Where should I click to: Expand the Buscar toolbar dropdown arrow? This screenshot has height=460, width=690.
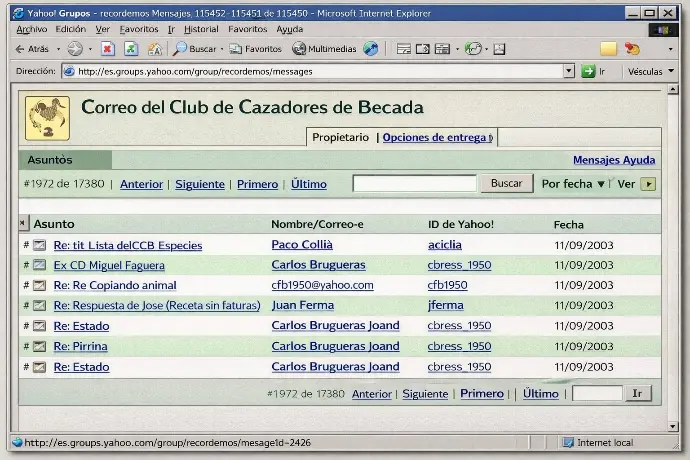click(222, 49)
